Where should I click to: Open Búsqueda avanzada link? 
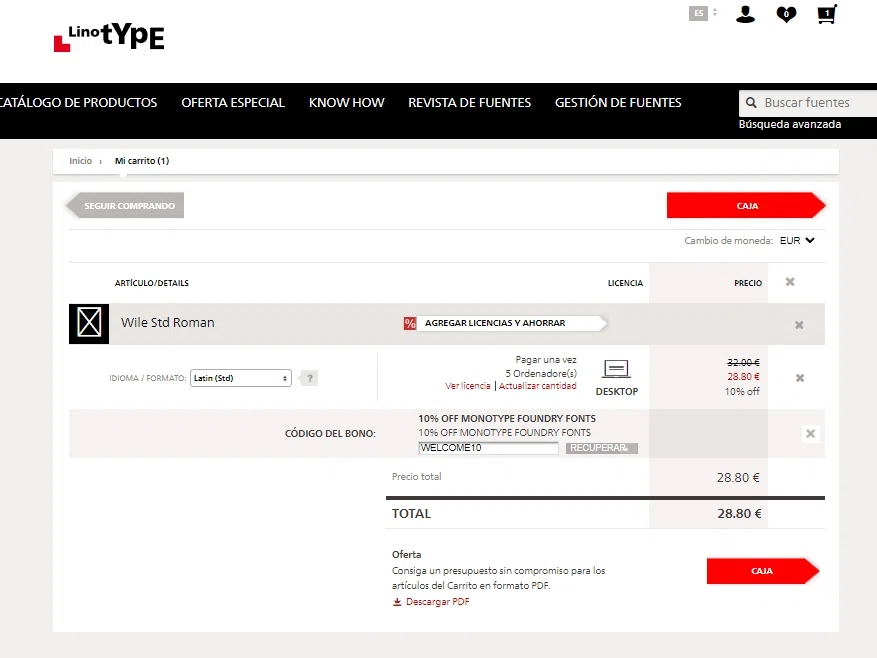tap(790, 124)
